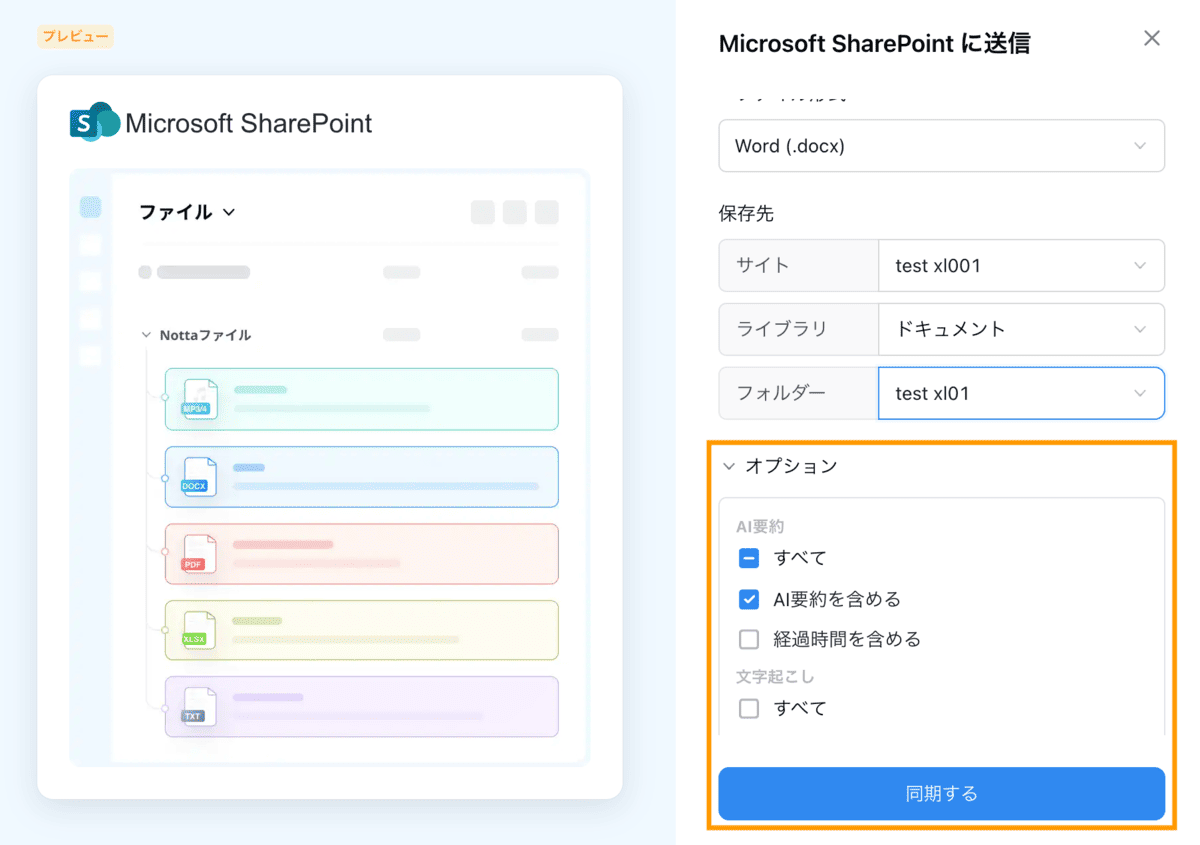Click the 同期する button
1200x845 pixels.
[x=941, y=794]
